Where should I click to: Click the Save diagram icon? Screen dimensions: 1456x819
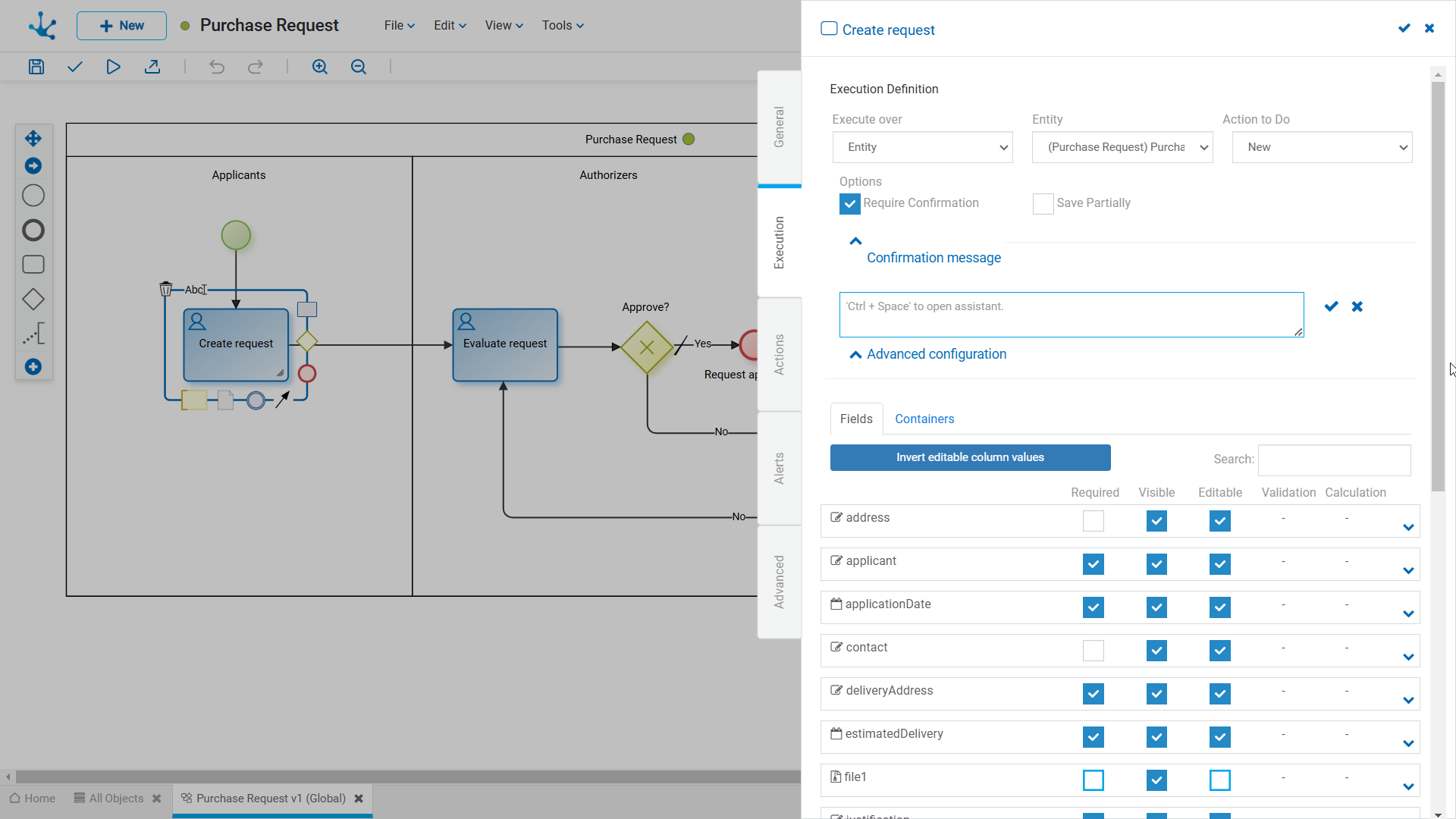click(x=36, y=67)
